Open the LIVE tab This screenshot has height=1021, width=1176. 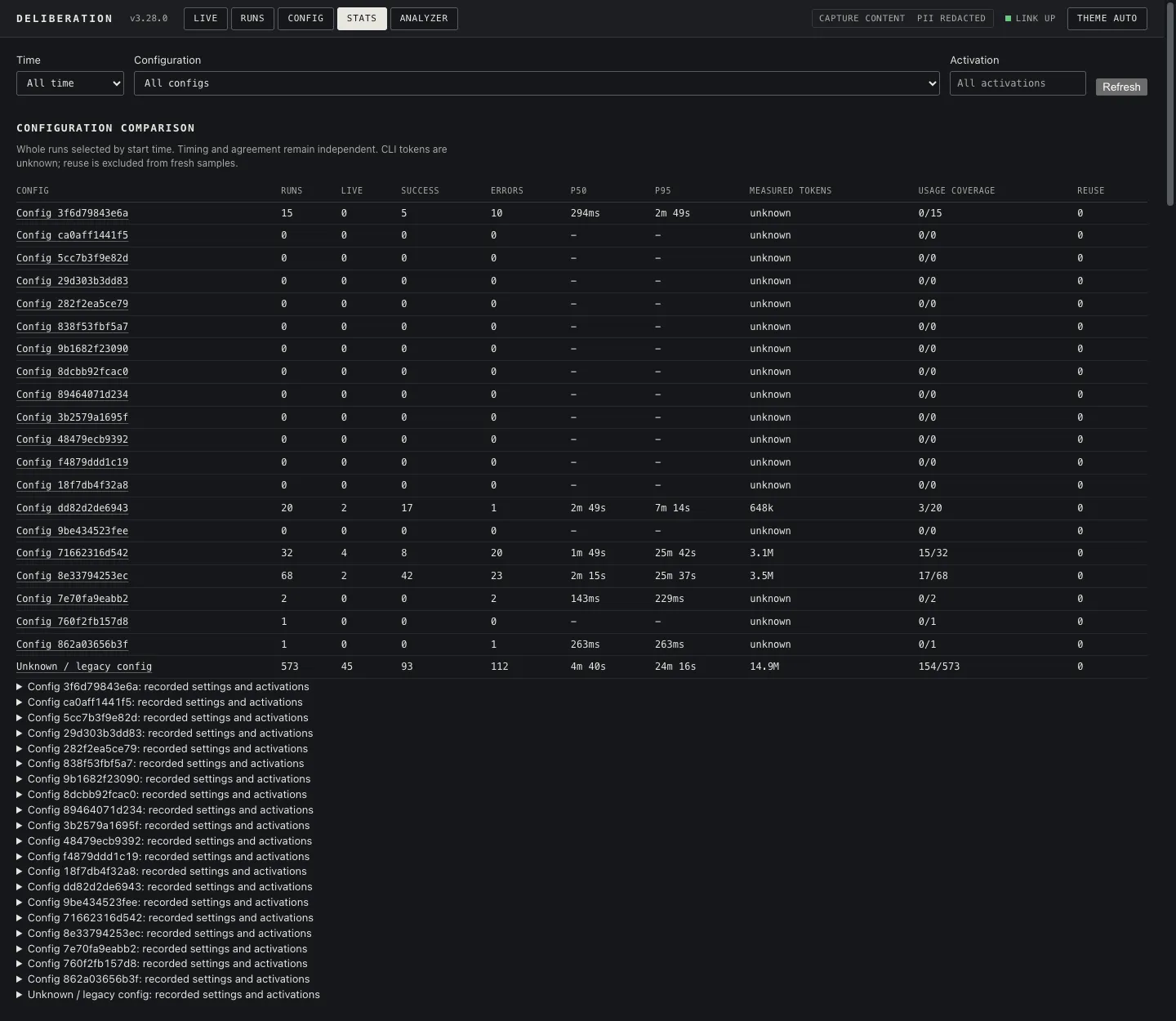[x=206, y=19]
